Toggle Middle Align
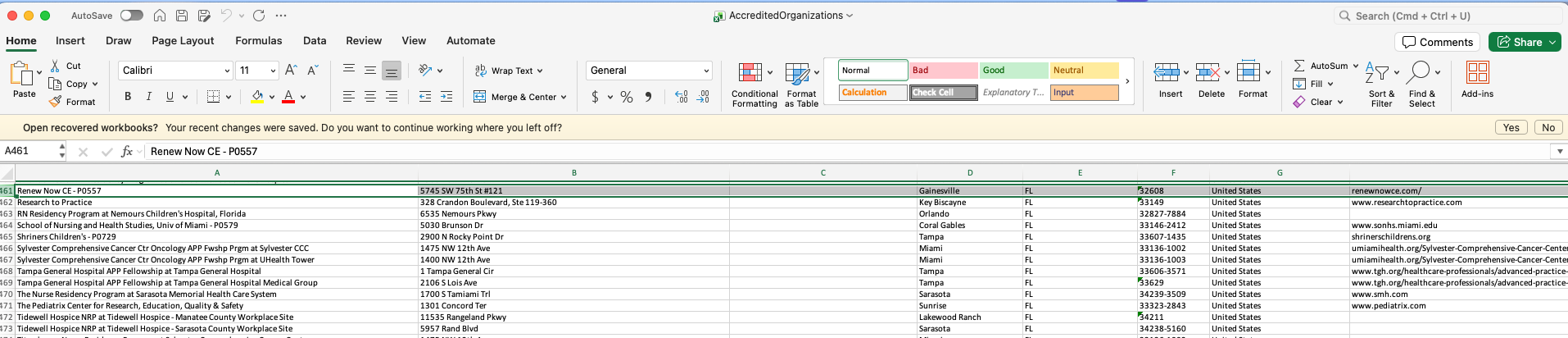 point(370,71)
